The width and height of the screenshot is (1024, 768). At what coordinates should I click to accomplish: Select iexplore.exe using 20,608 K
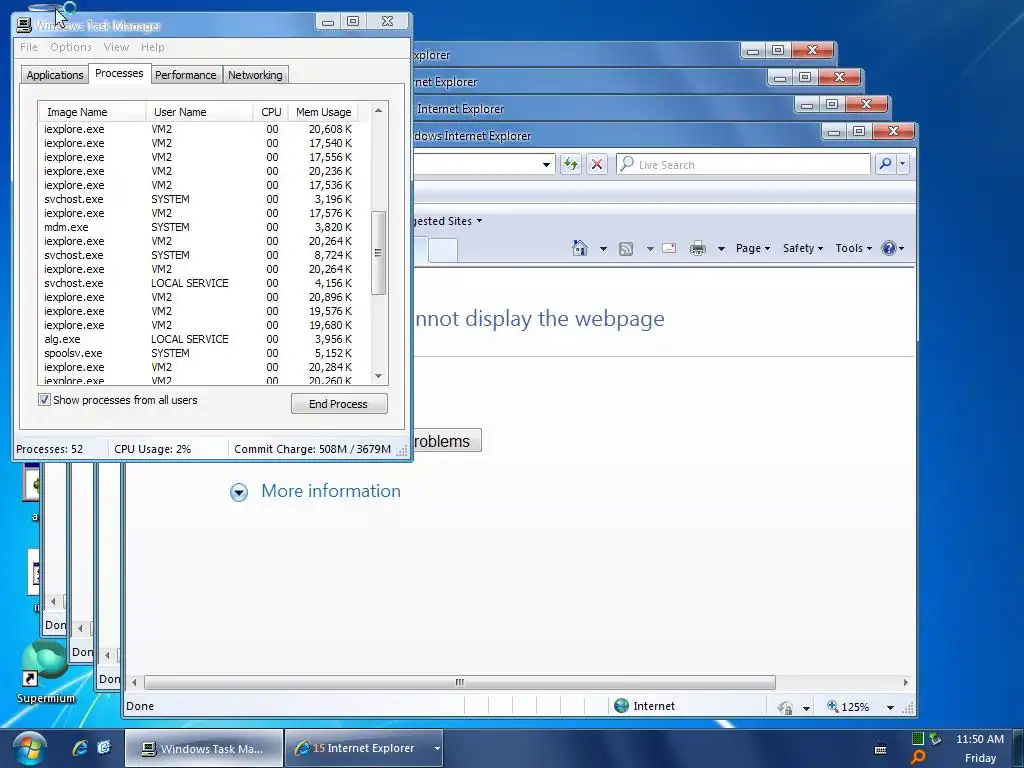pyautogui.click(x=204, y=129)
